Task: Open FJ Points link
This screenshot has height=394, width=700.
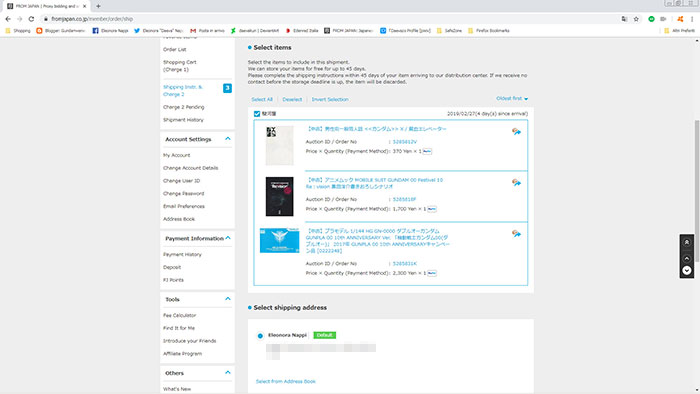Action: pos(173,280)
